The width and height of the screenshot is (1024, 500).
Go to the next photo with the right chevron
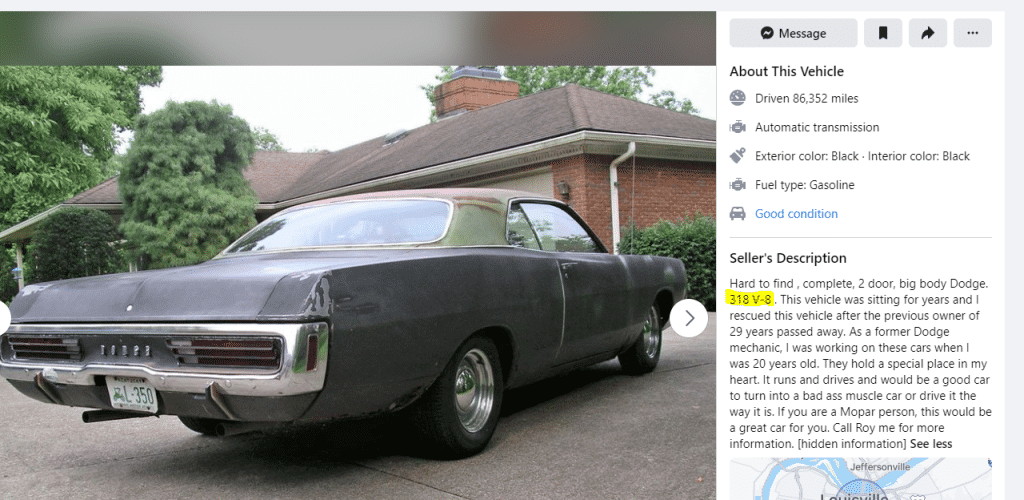688,319
